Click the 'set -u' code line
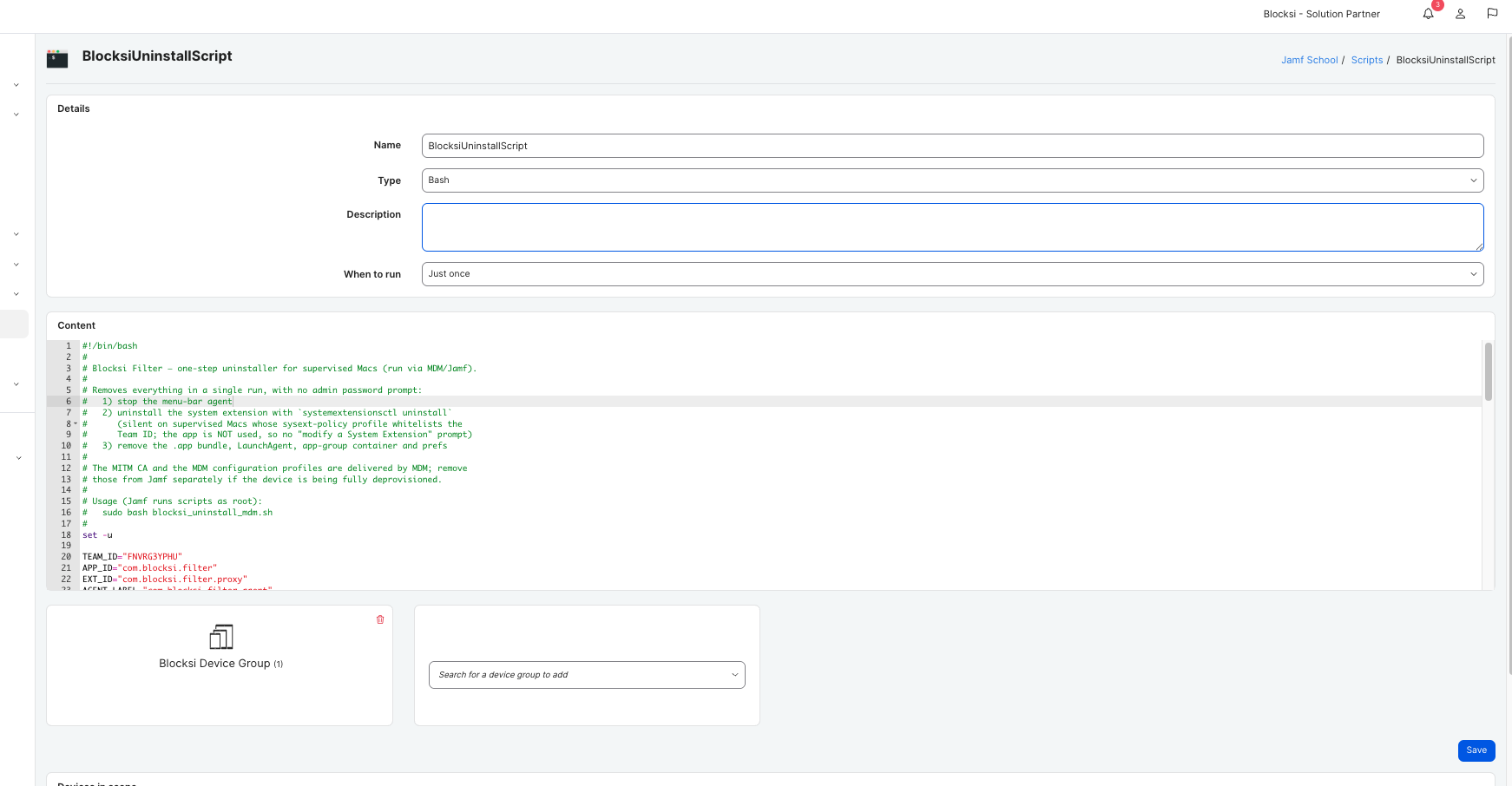The width and height of the screenshot is (1512, 786). [97, 535]
